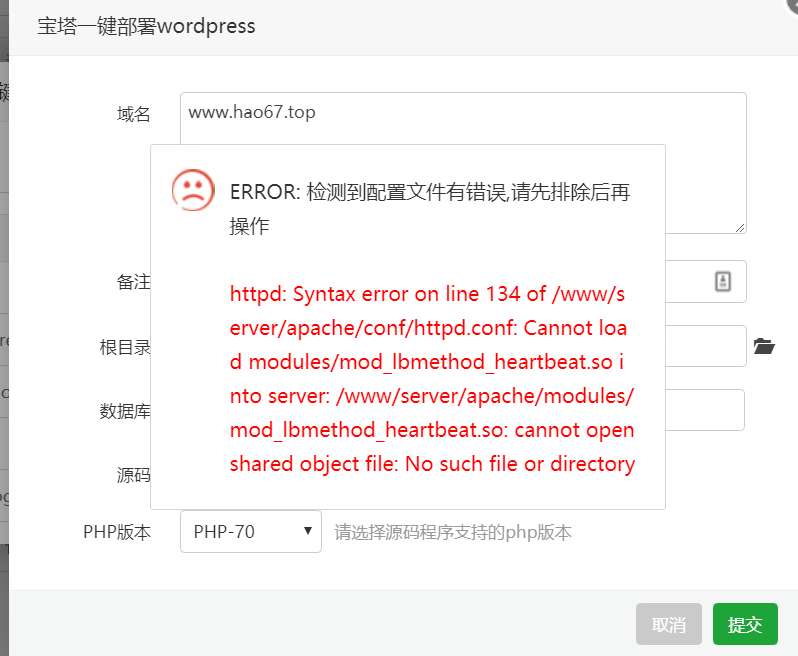
Task: Click the 请选择源码程序支持的php版本 hint text
Action: click(x=453, y=532)
